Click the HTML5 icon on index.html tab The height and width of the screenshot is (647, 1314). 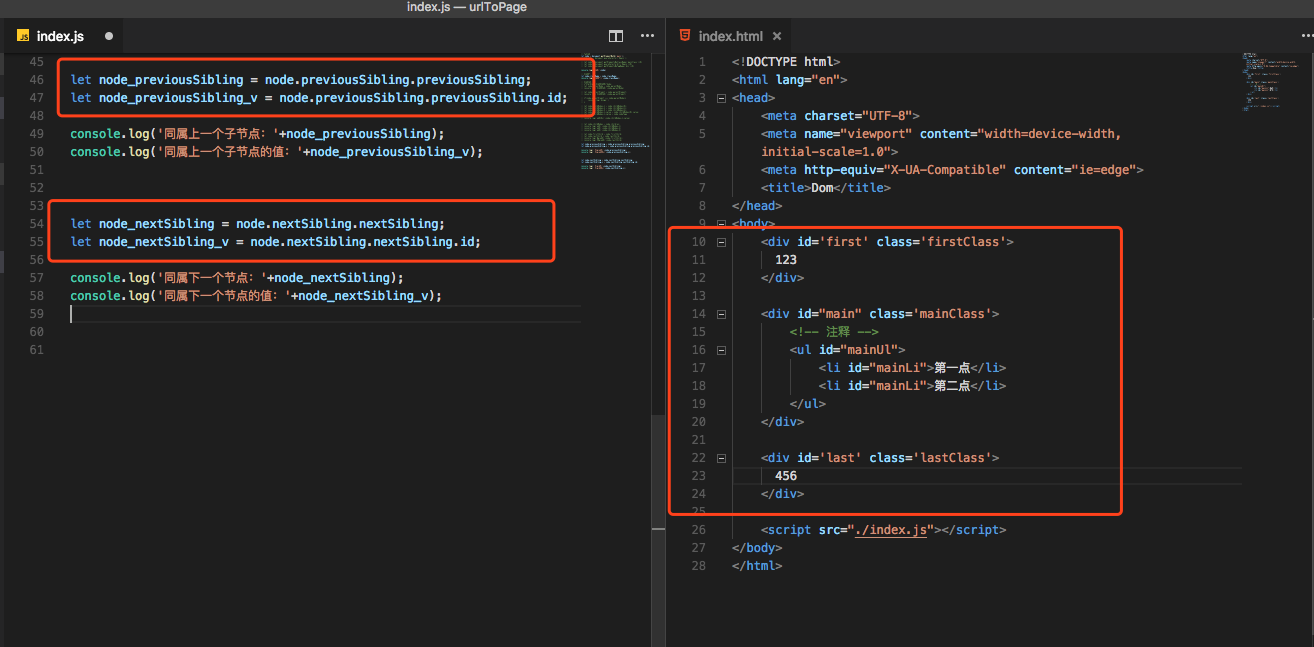(685, 36)
